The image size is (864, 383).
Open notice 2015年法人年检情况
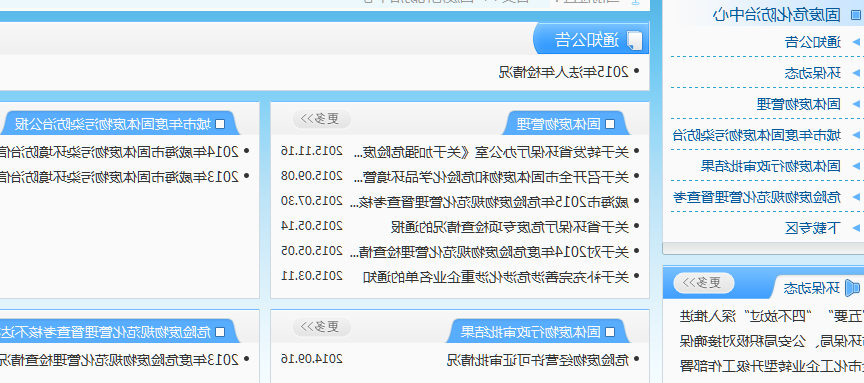[563, 72]
